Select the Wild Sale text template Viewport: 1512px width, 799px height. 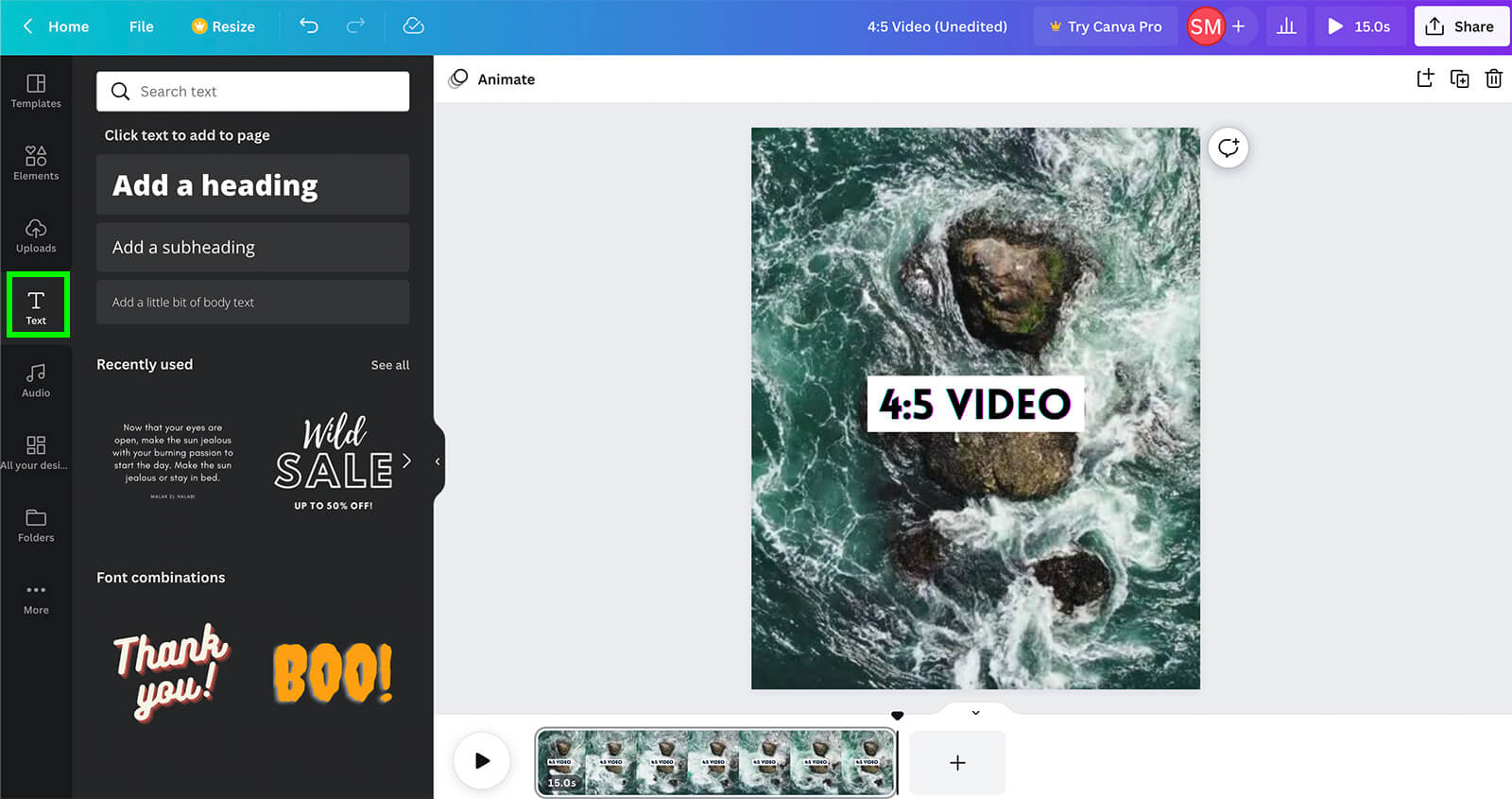[334, 462]
